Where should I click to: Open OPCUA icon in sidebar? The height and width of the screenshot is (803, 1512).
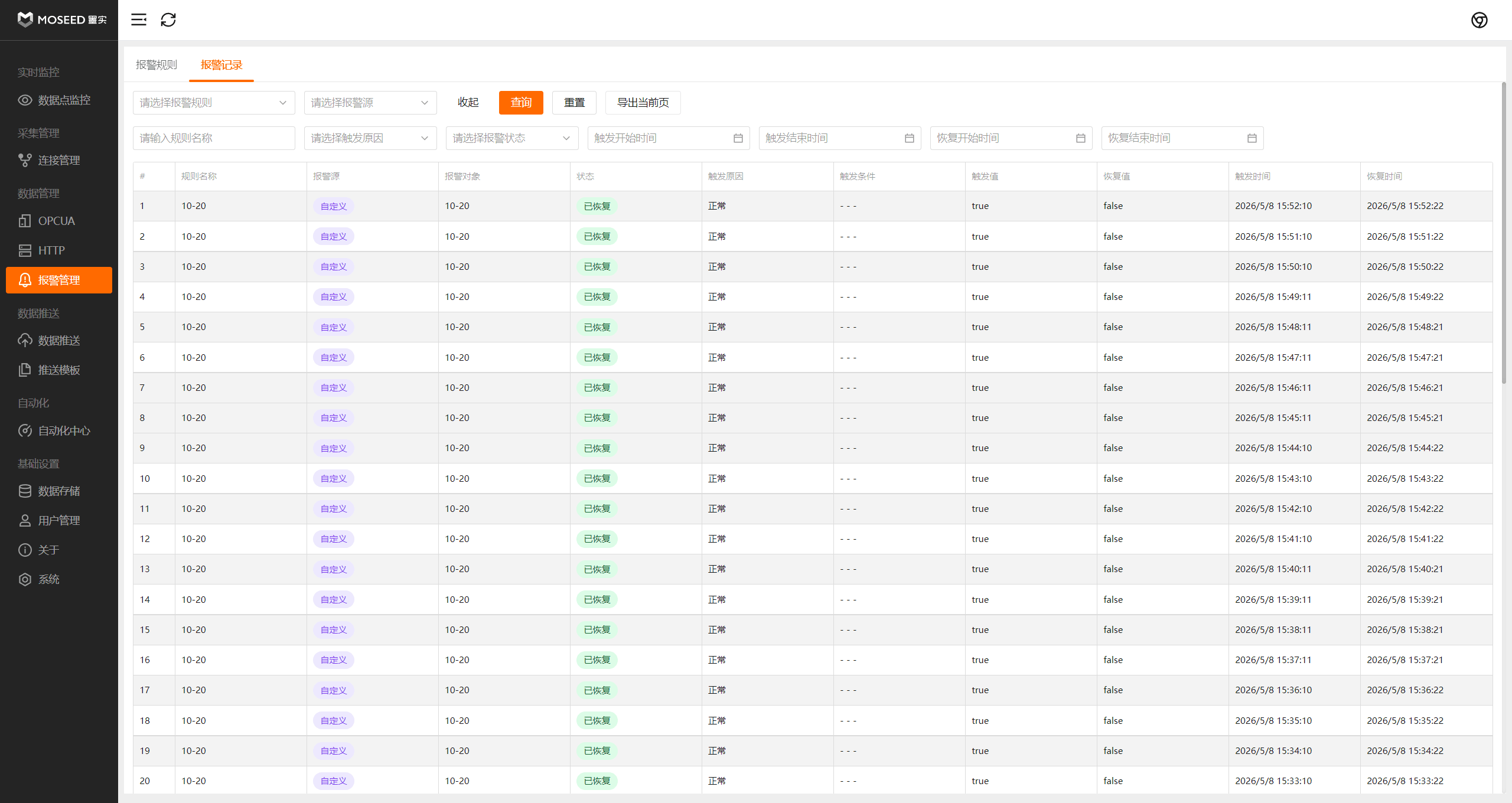pyautogui.click(x=25, y=221)
